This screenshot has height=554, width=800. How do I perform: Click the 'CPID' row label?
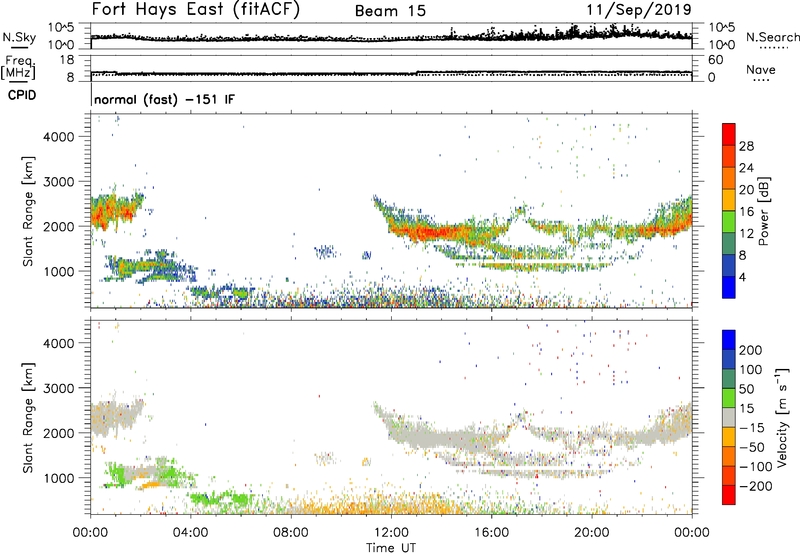click(22, 95)
